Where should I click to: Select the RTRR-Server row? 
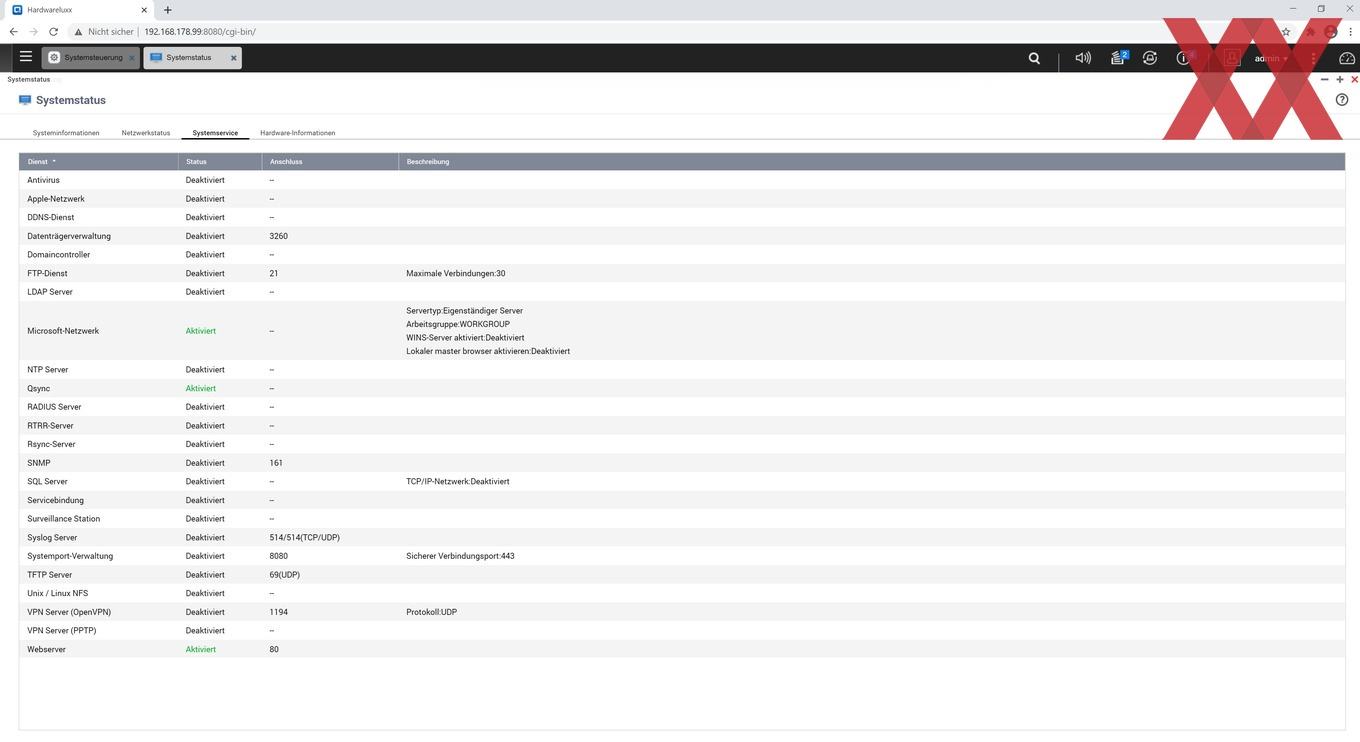coord(682,426)
